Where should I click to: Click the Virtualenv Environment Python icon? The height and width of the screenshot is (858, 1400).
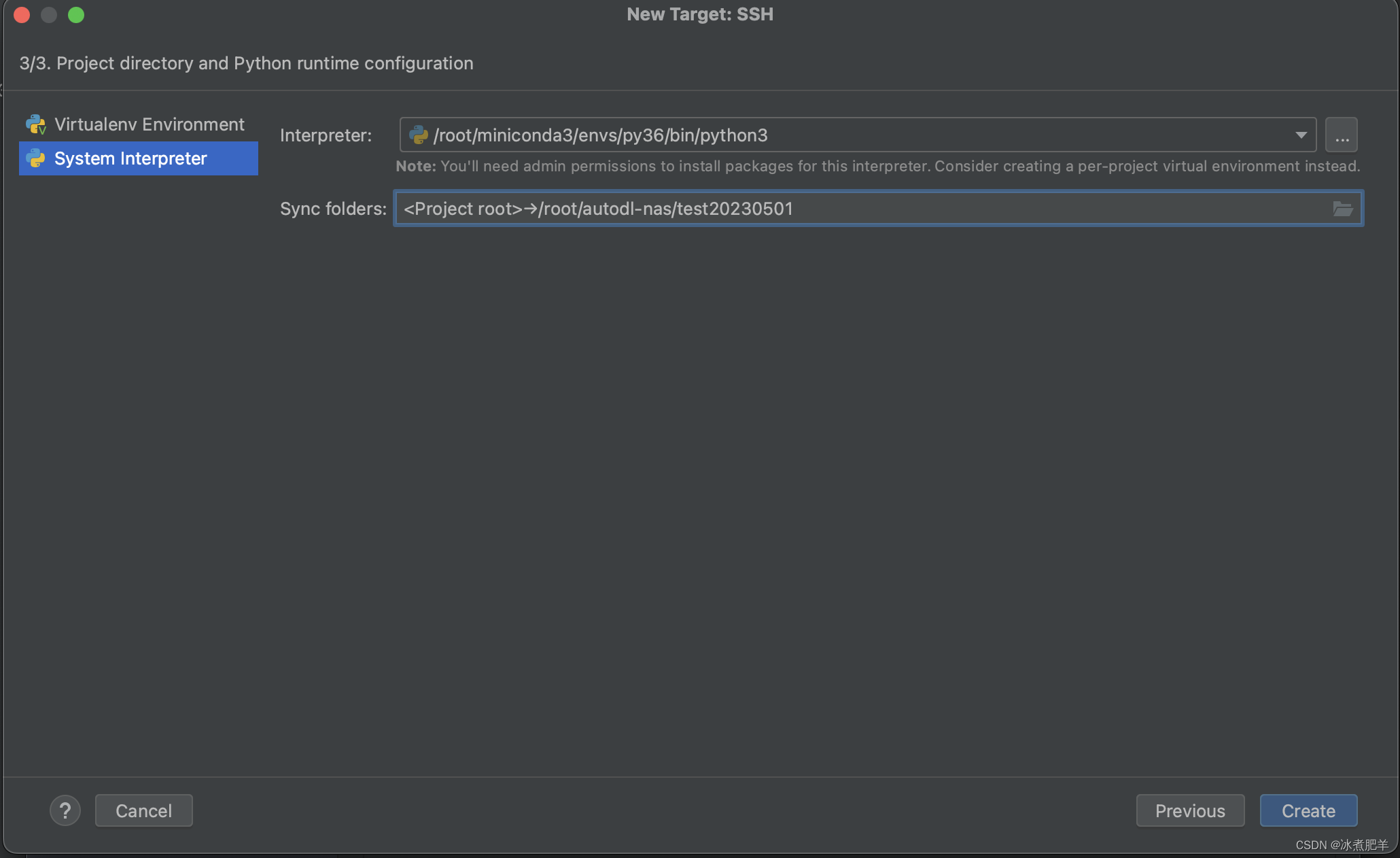coord(35,124)
